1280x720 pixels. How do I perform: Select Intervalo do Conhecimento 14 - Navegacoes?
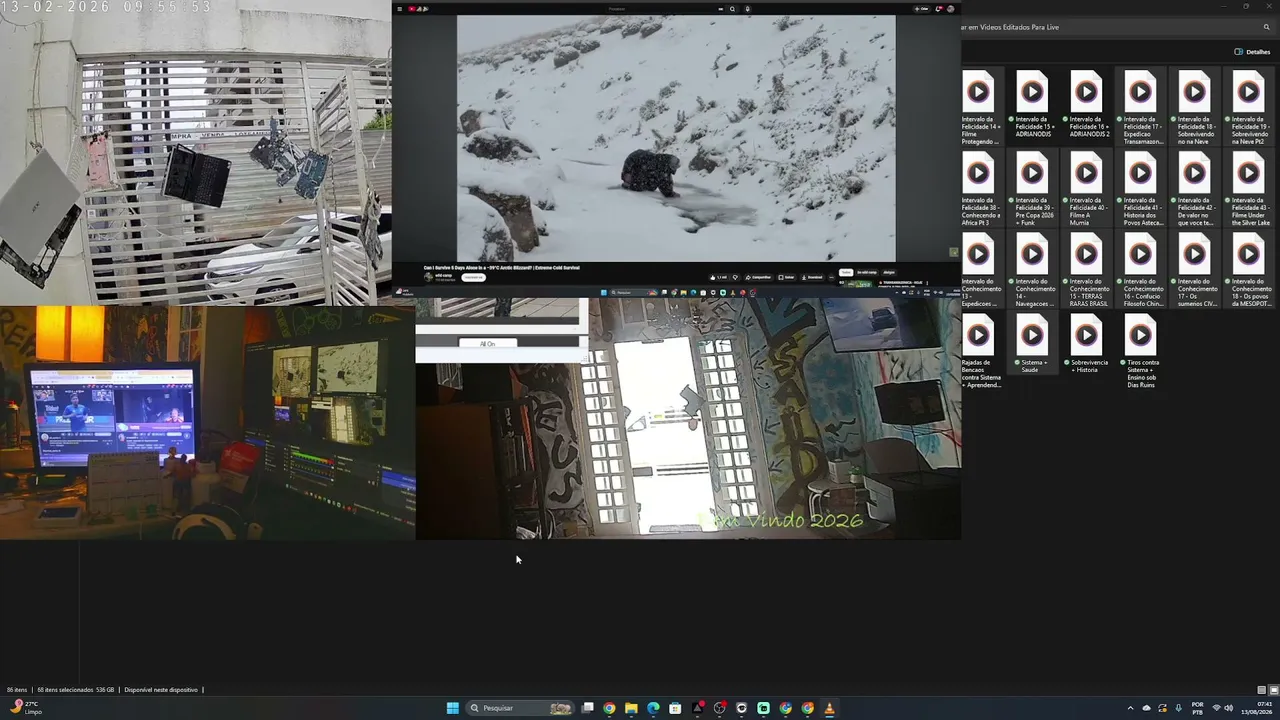pos(1032,270)
